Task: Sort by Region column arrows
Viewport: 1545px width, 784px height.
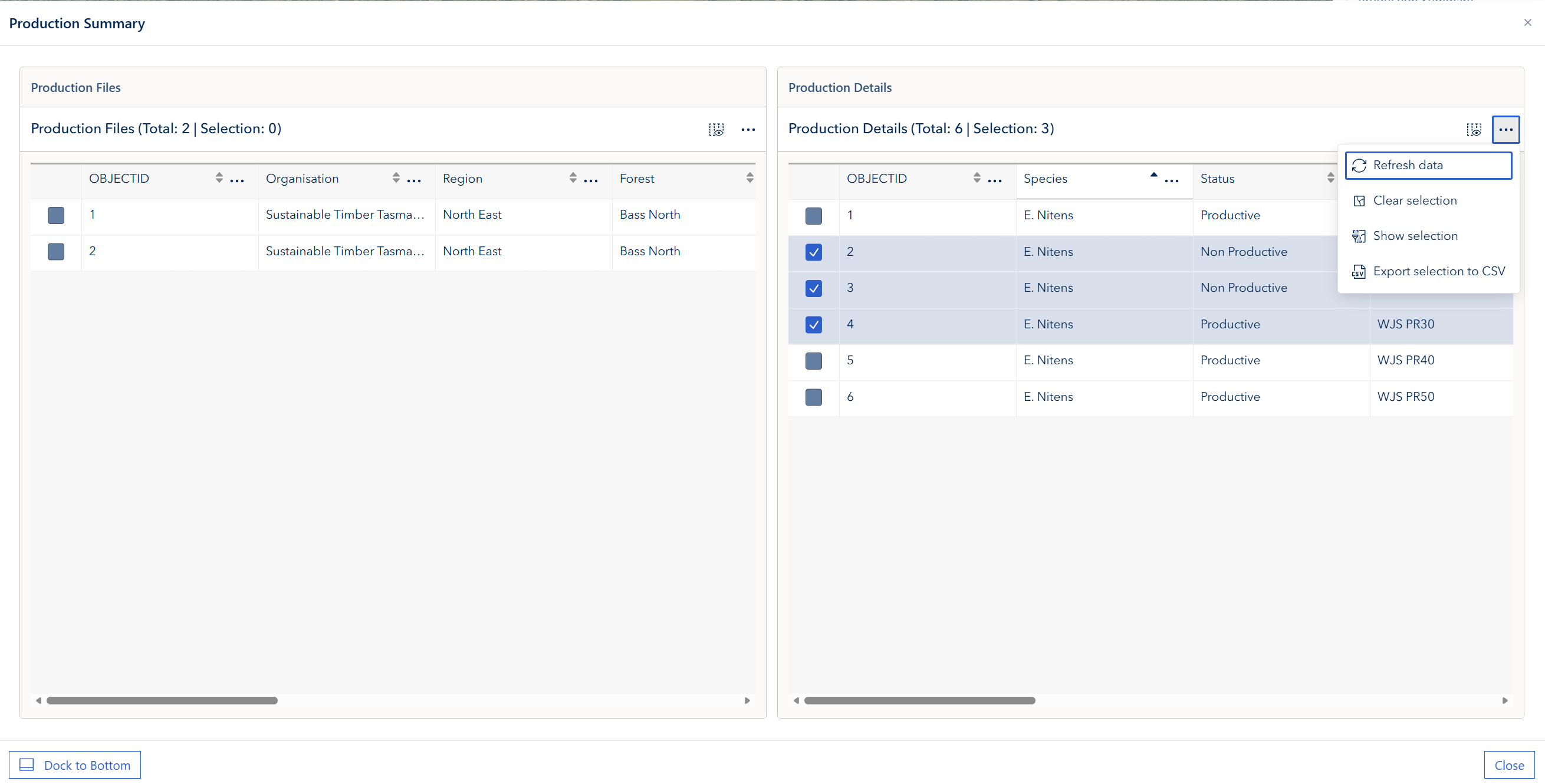Action: tap(573, 178)
